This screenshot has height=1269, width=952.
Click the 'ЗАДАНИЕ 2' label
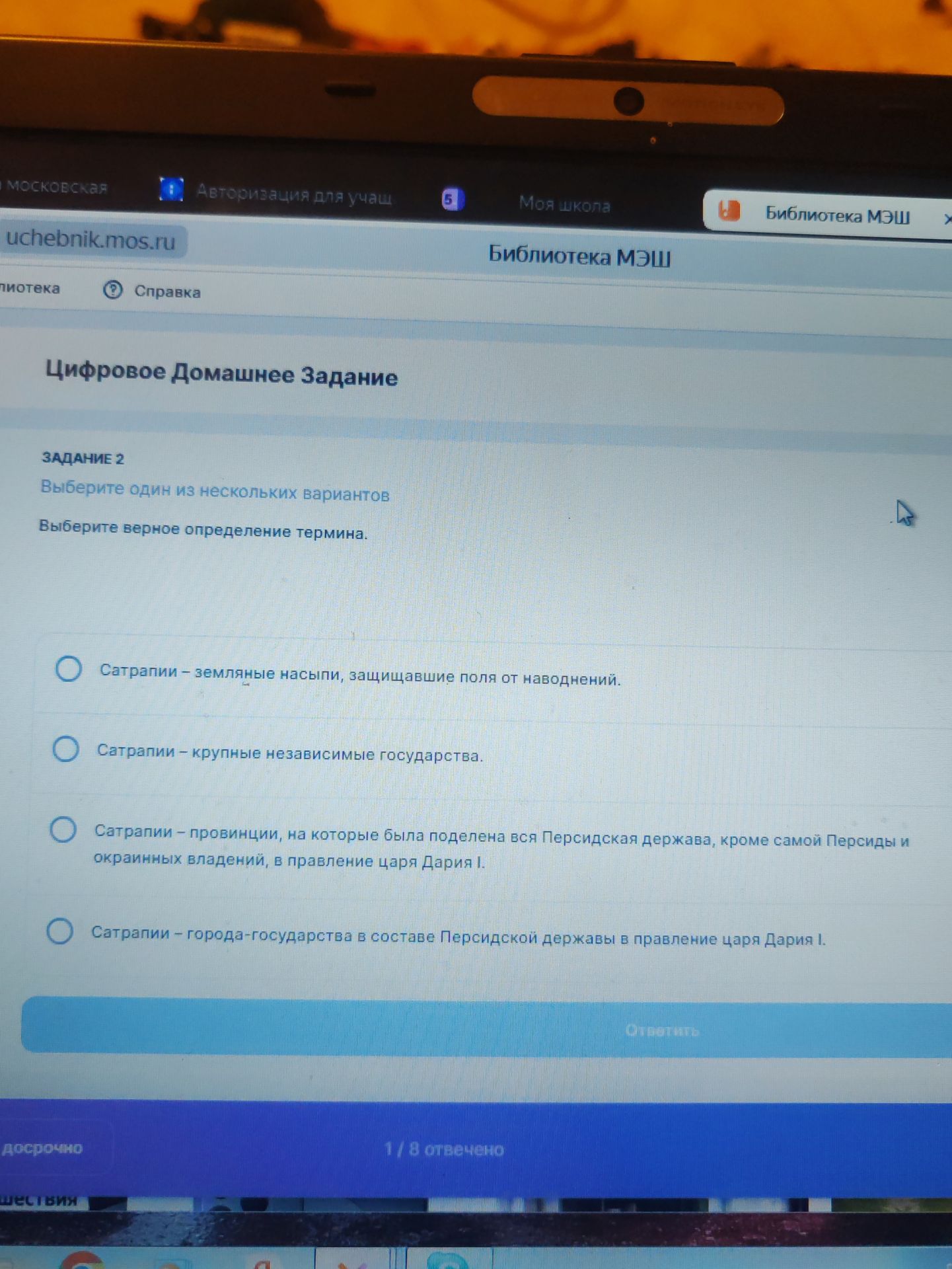click(83, 458)
